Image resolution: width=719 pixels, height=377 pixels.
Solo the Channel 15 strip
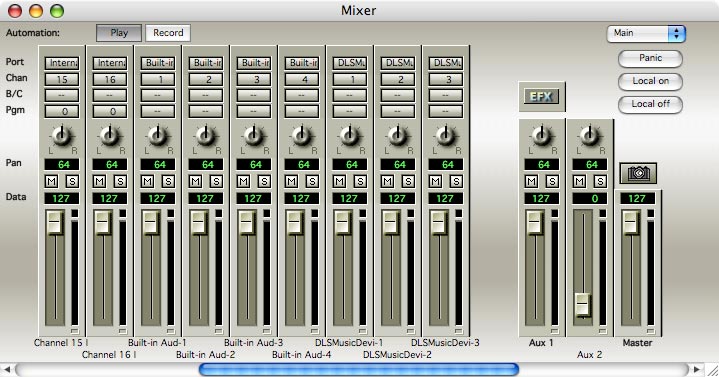[x=72, y=181]
